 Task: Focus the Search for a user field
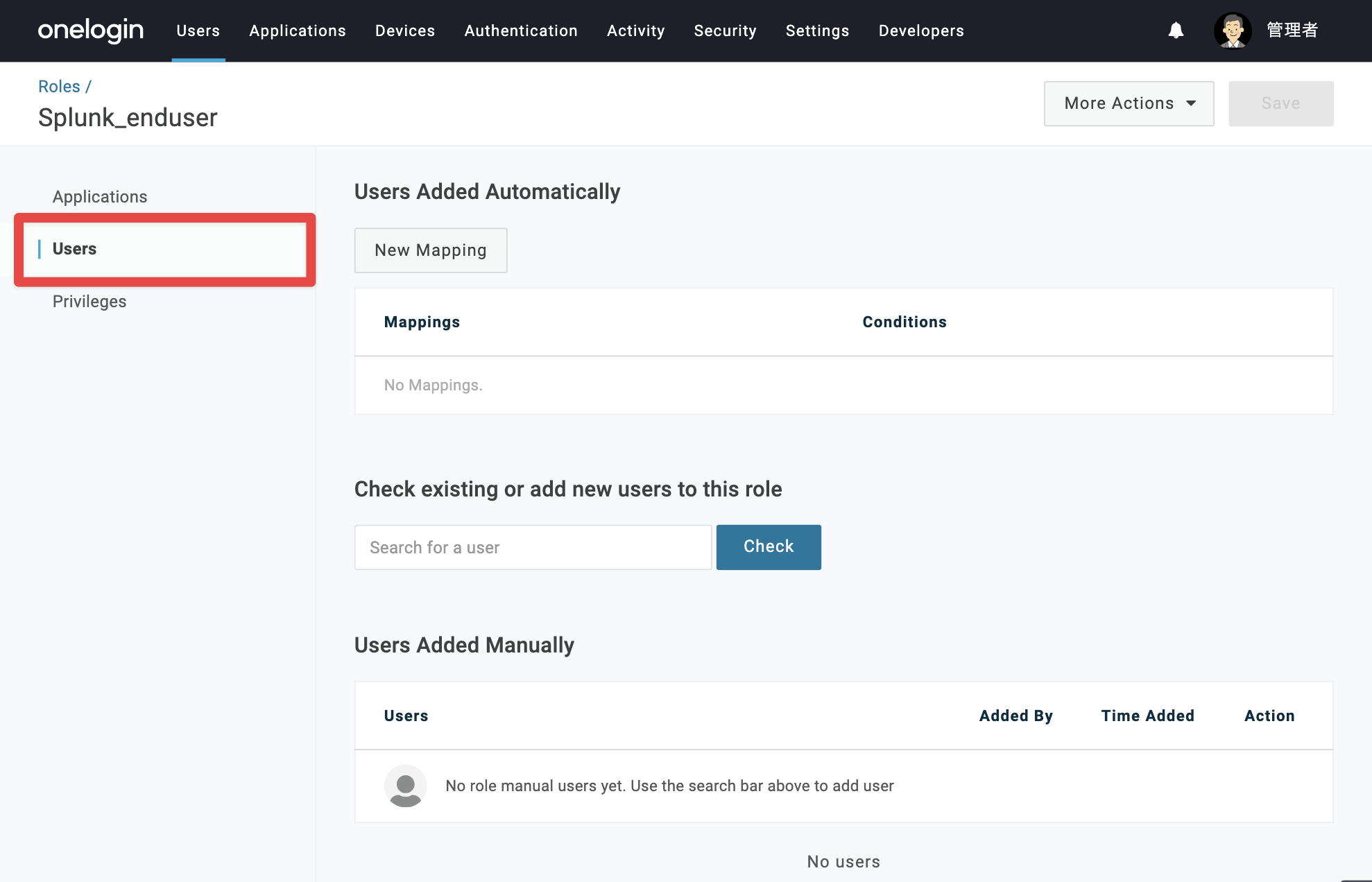tap(533, 547)
